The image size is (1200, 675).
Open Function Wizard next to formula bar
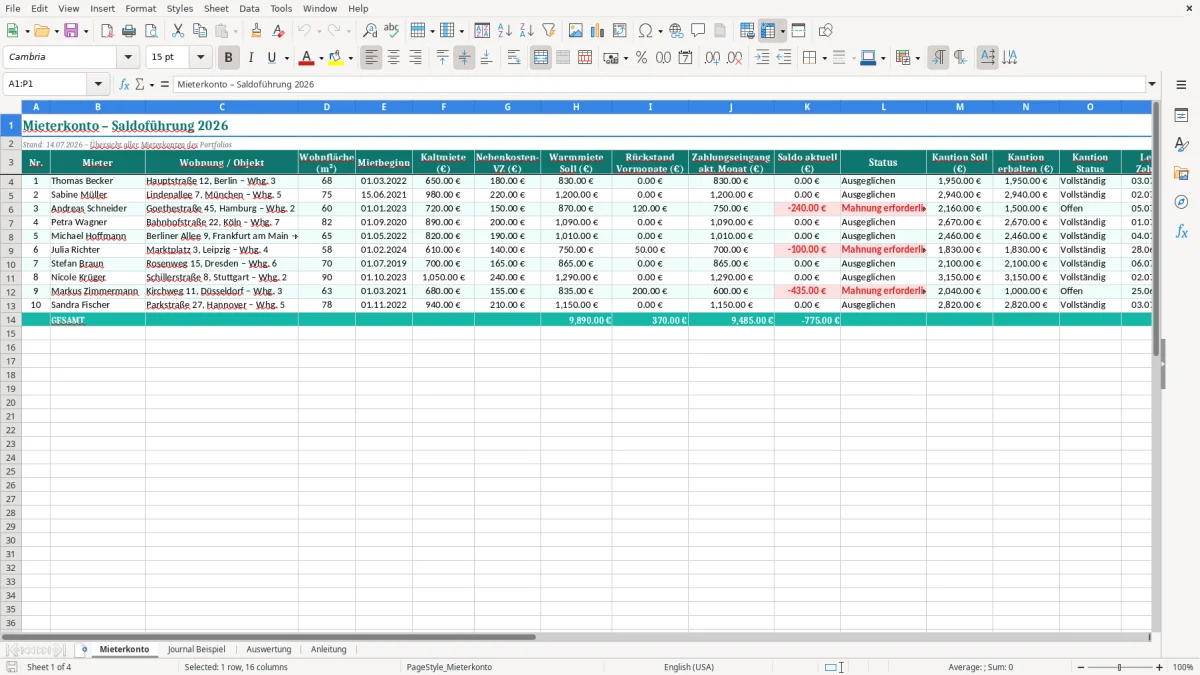(125, 85)
